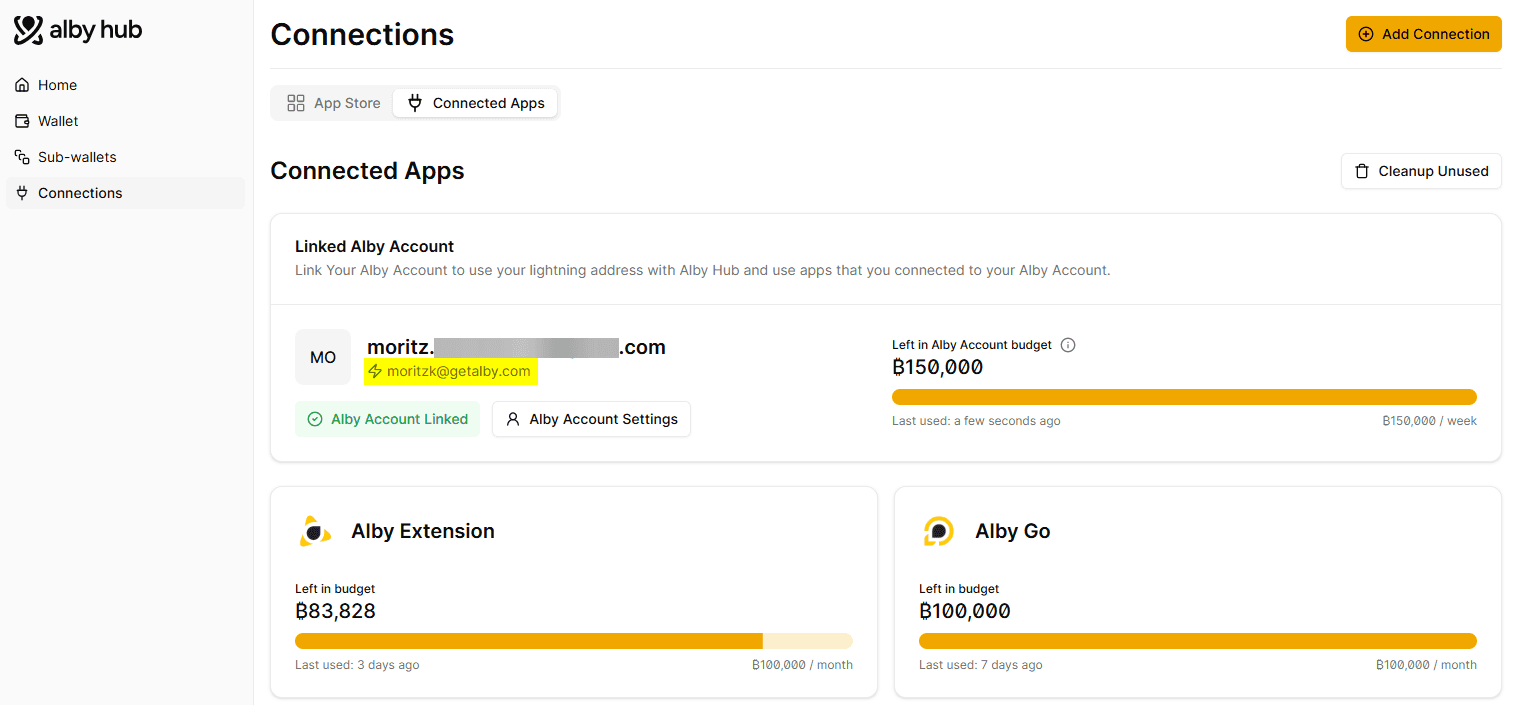Open Alby Account Settings
Image resolution: width=1515 pixels, height=705 pixels.
coord(591,419)
